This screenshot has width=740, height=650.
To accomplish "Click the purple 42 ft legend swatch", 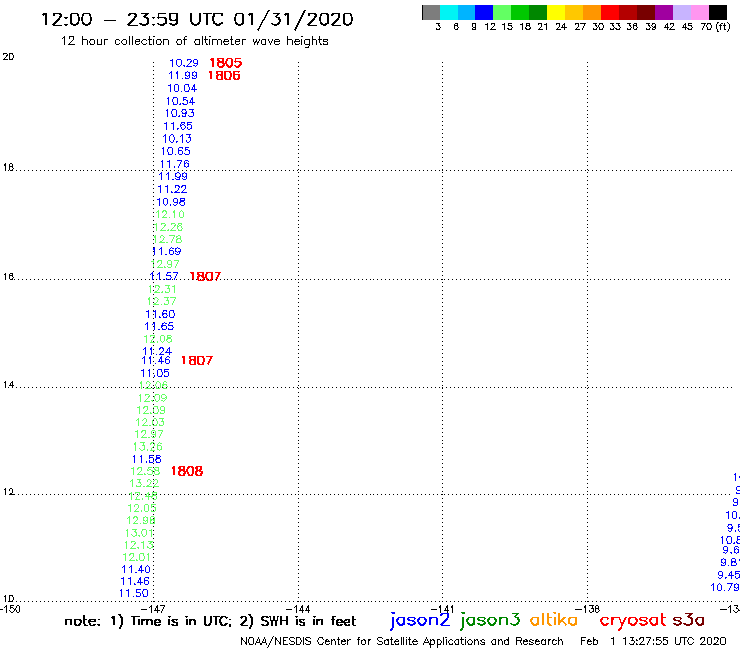I will [x=664, y=12].
